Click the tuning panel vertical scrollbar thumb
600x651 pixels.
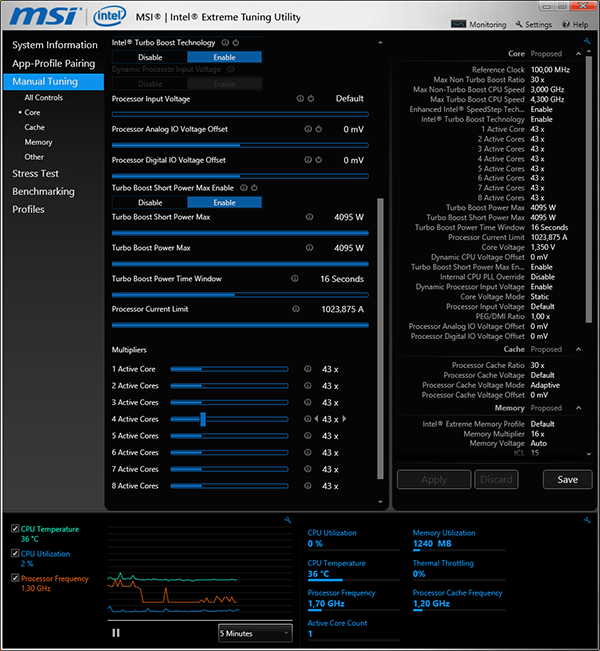pos(380,338)
